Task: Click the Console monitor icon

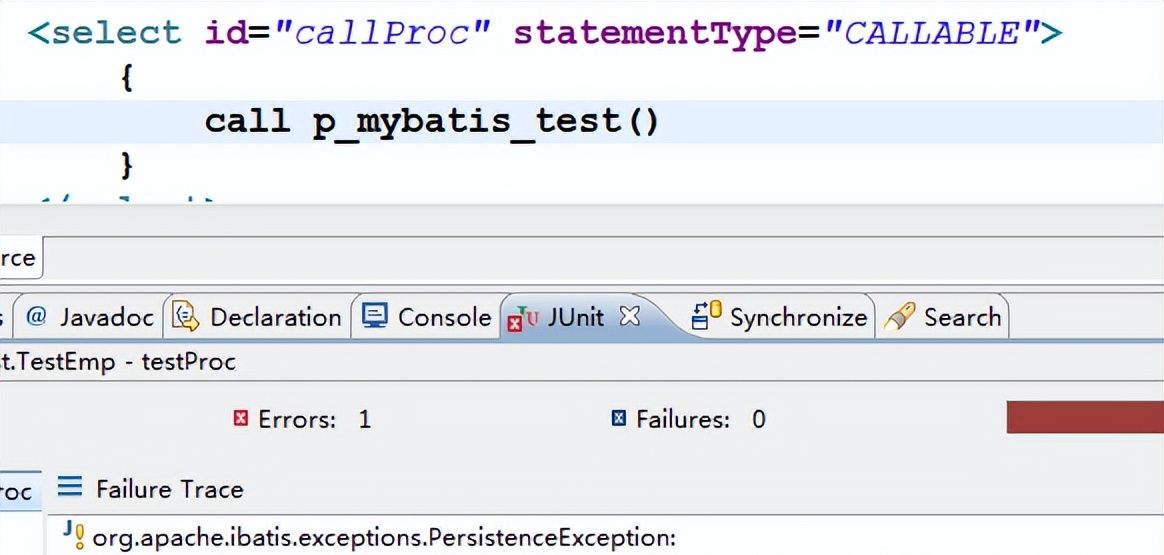Action: pos(375,317)
